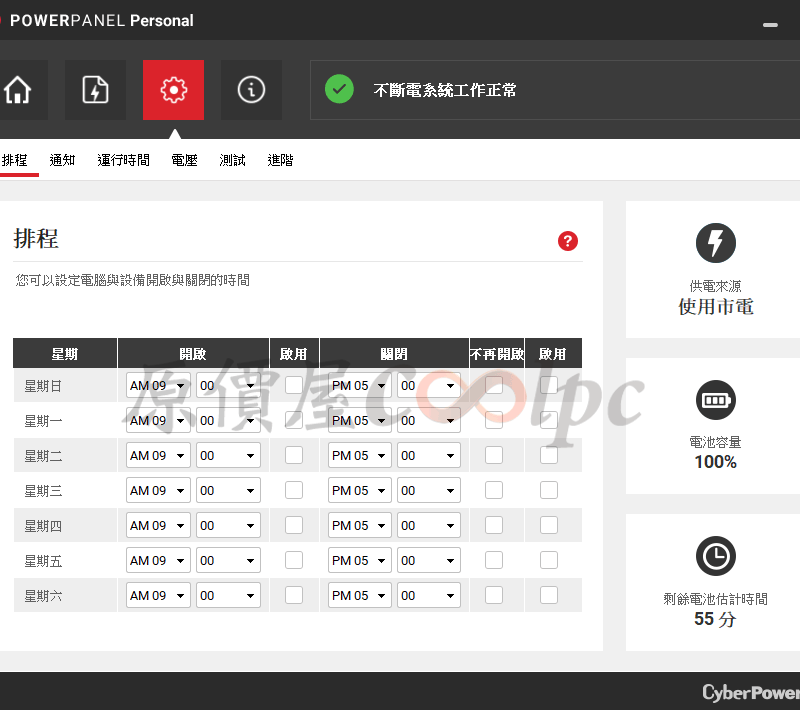Open 星期日 AM 09 power-on hour dropdown

point(158,385)
